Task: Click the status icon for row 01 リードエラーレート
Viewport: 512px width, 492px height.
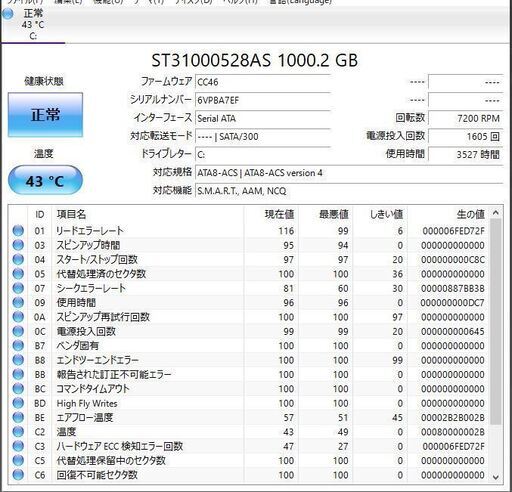Action: [x=18, y=231]
